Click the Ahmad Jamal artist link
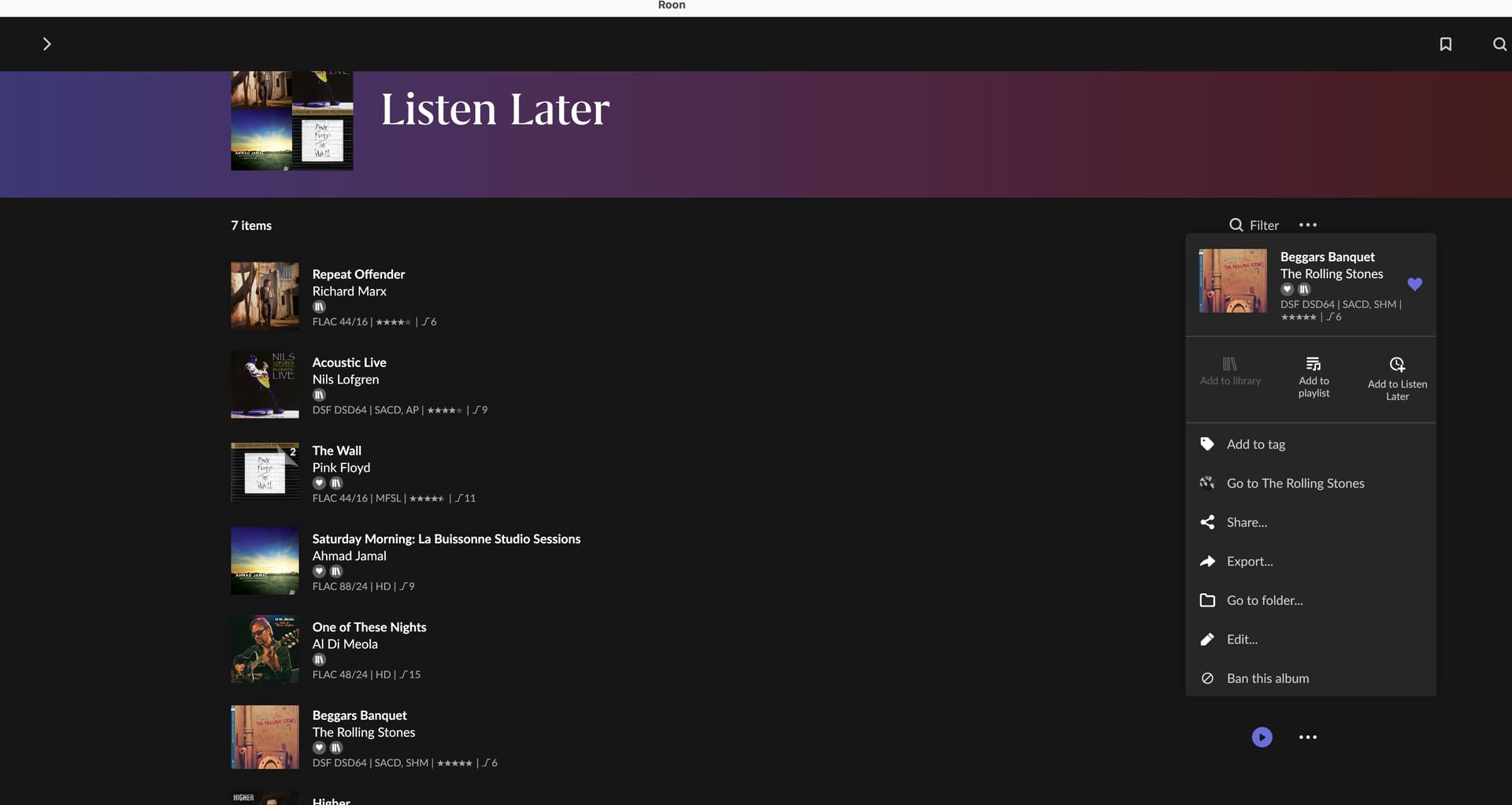This screenshot has height=805, width=1512. coord(349,556)
